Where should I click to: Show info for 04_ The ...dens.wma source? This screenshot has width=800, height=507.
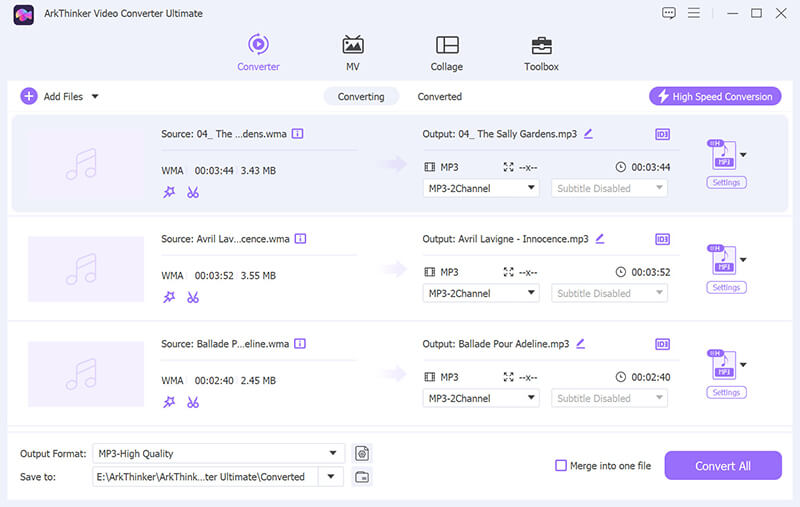coord(297,134)
